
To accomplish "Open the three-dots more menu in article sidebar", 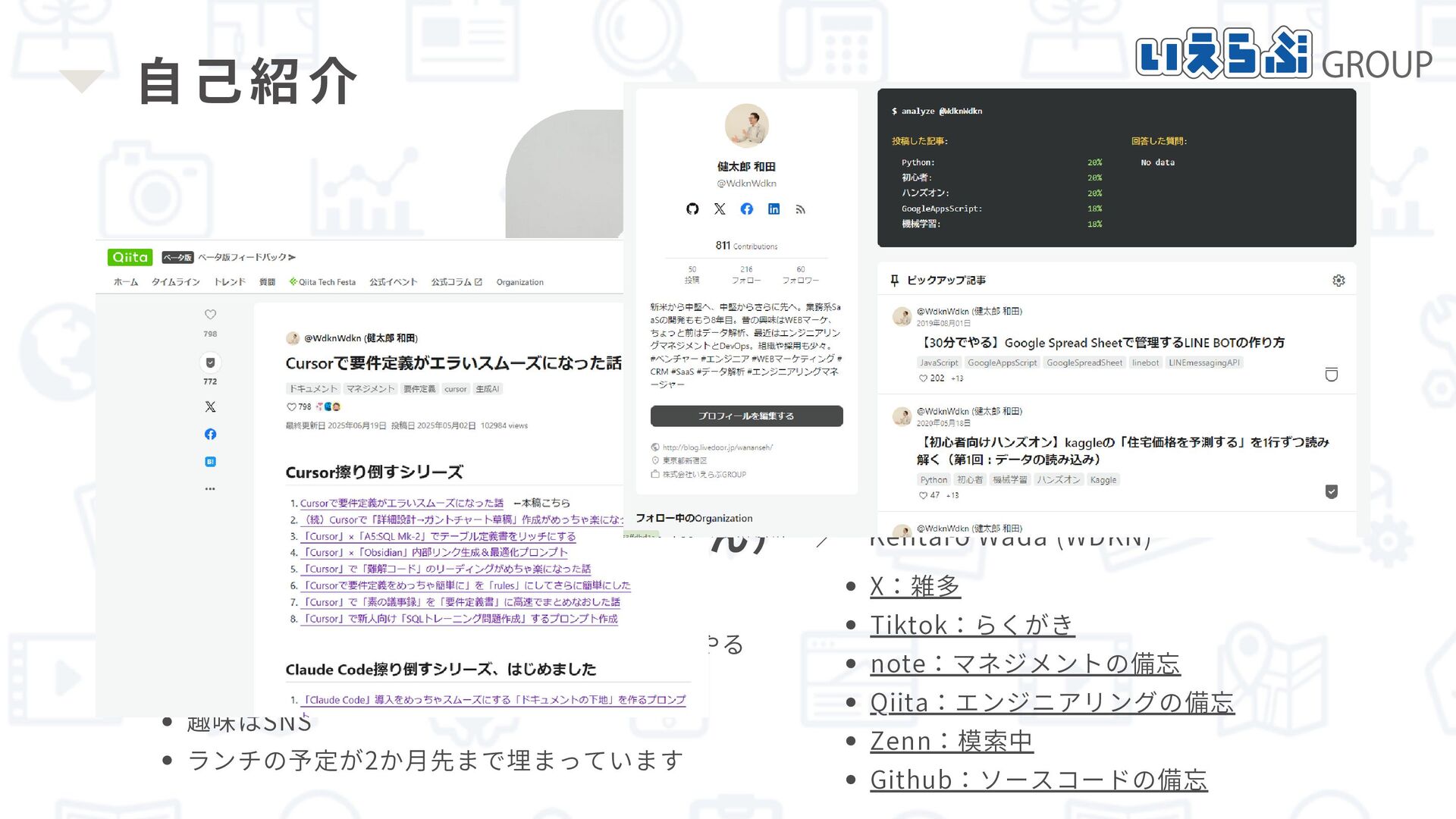I will (211, 489).
